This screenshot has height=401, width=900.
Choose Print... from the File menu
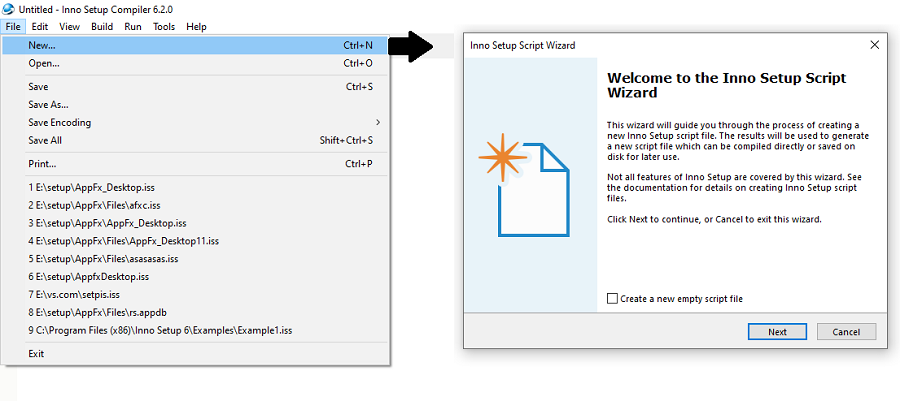[195, 163]
